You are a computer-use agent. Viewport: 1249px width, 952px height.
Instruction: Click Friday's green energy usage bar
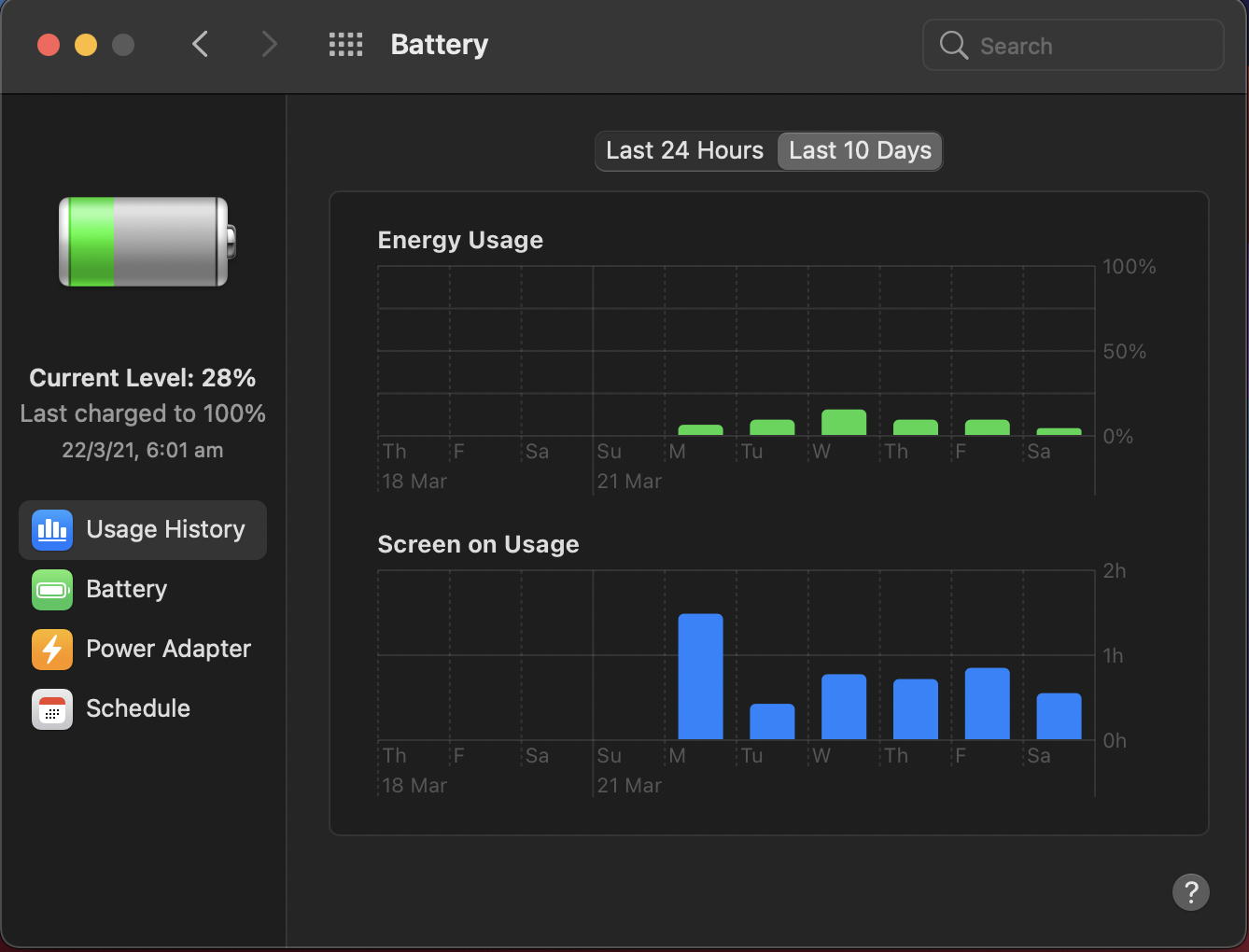(x=988, y=427)
